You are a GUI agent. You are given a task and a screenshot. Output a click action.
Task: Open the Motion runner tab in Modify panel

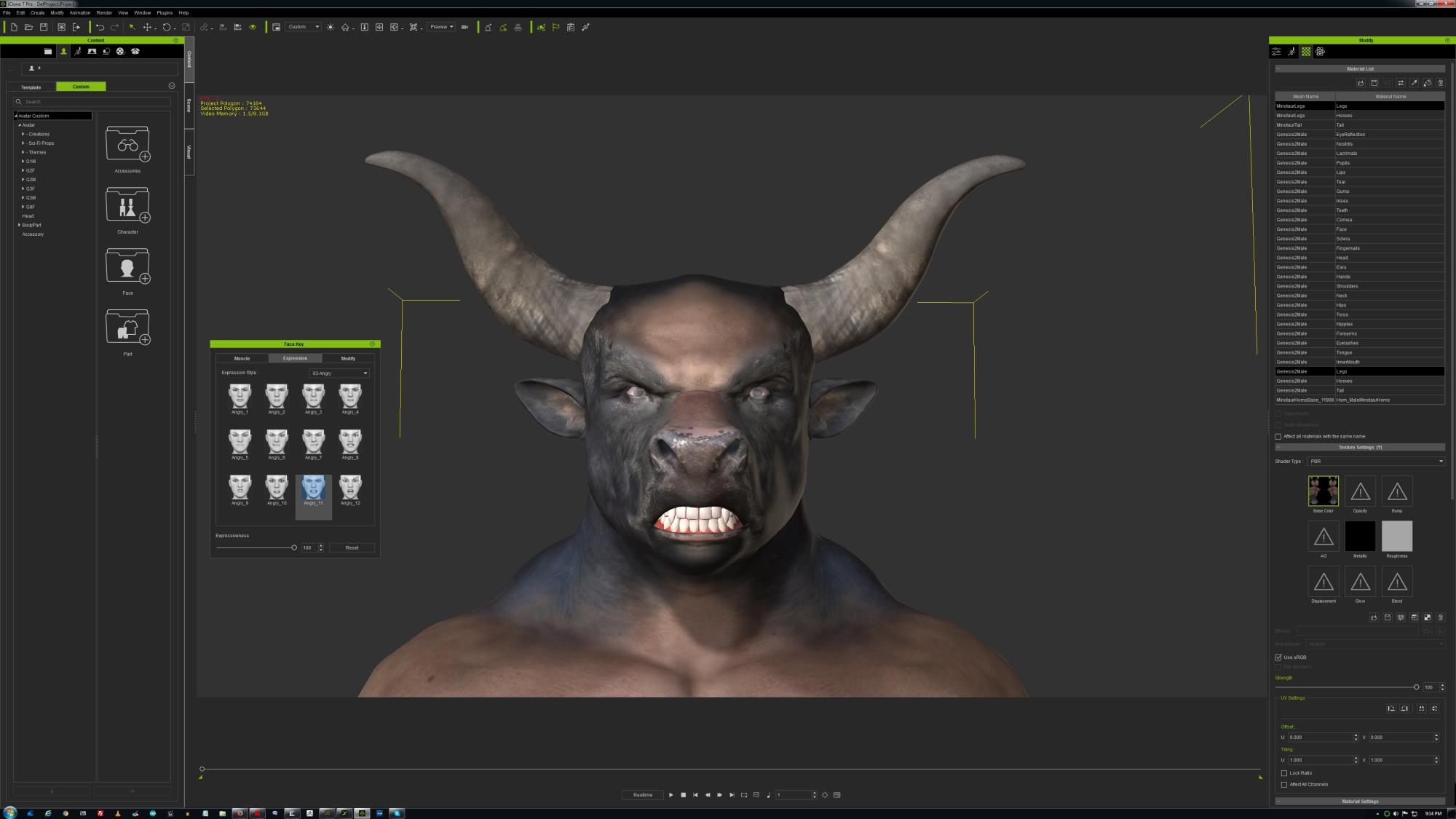pyautogui.click(x=1291, y=52)
